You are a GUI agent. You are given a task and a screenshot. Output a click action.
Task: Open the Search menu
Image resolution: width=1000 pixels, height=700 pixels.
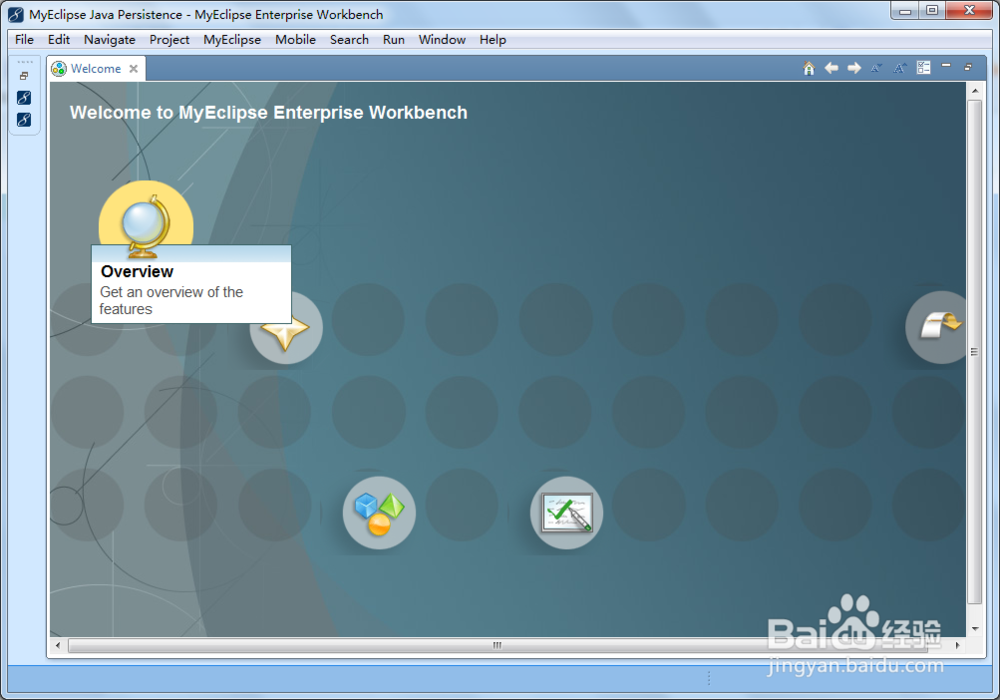pyautogui.click(x=349, y=40)
